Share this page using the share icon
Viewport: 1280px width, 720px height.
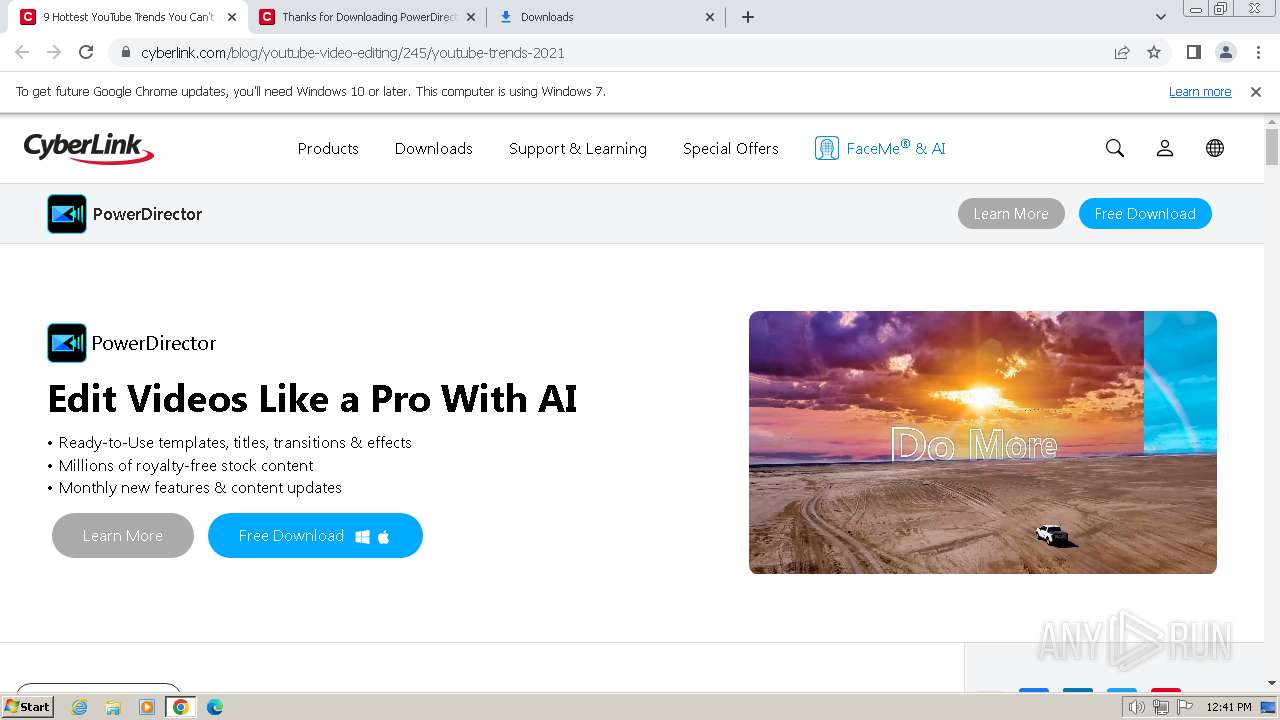click(1122, 52)
